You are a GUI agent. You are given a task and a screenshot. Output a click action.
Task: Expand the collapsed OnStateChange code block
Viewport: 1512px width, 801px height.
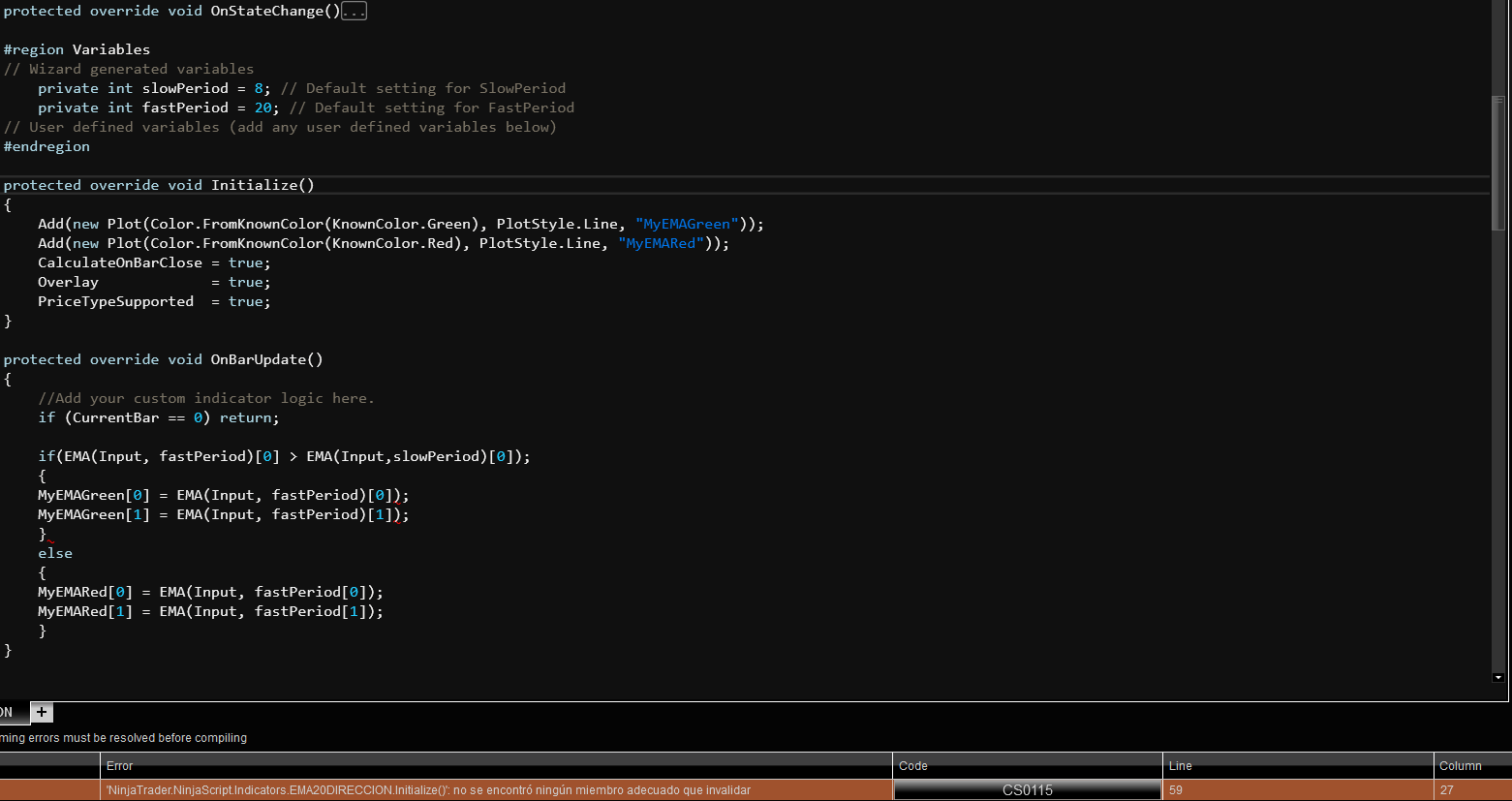[x=354, y=12]
